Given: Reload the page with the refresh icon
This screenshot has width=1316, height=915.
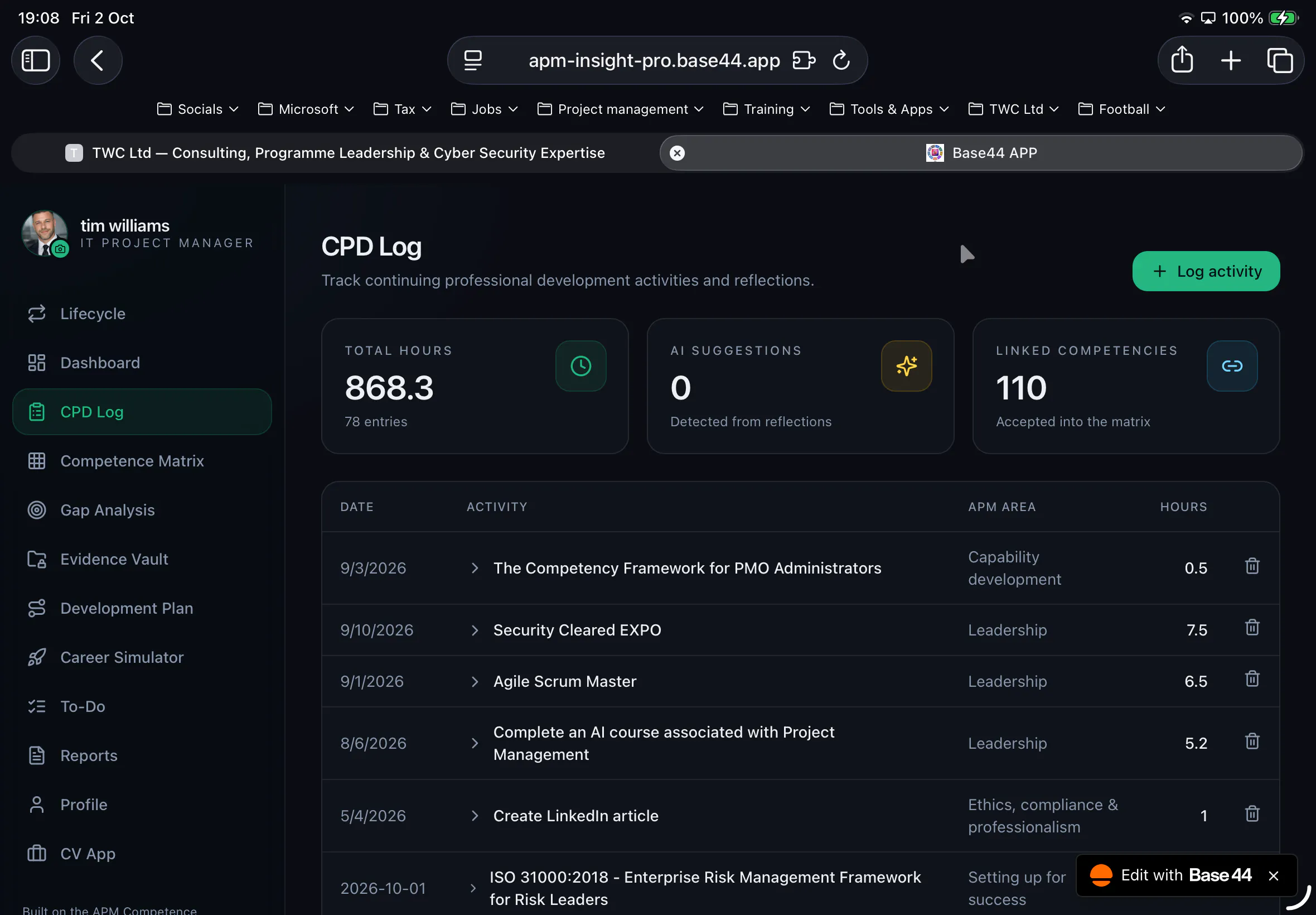Looking at the screenshot, I should pyautogui.click(x=840, y=60).
